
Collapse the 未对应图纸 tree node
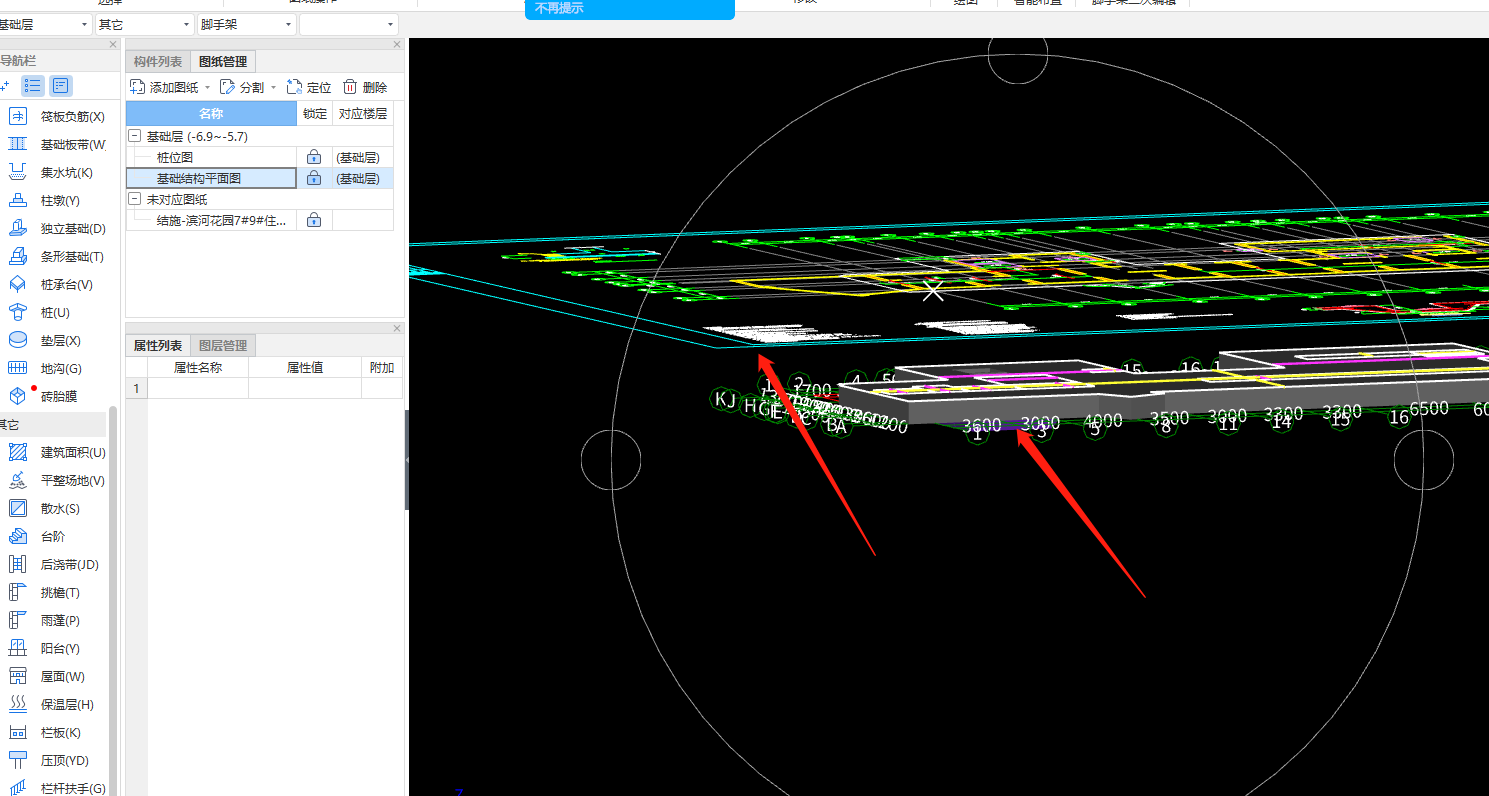point(135,199)
